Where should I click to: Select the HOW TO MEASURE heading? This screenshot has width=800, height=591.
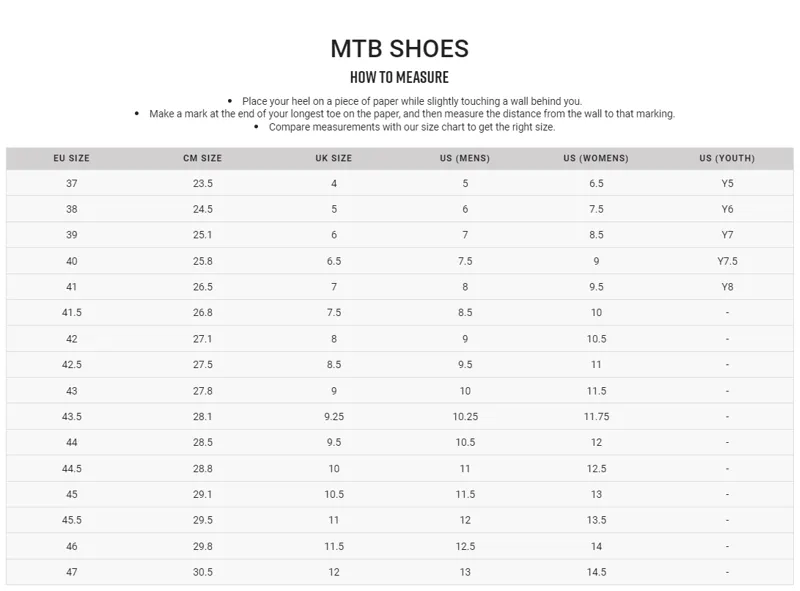(399, 77)
